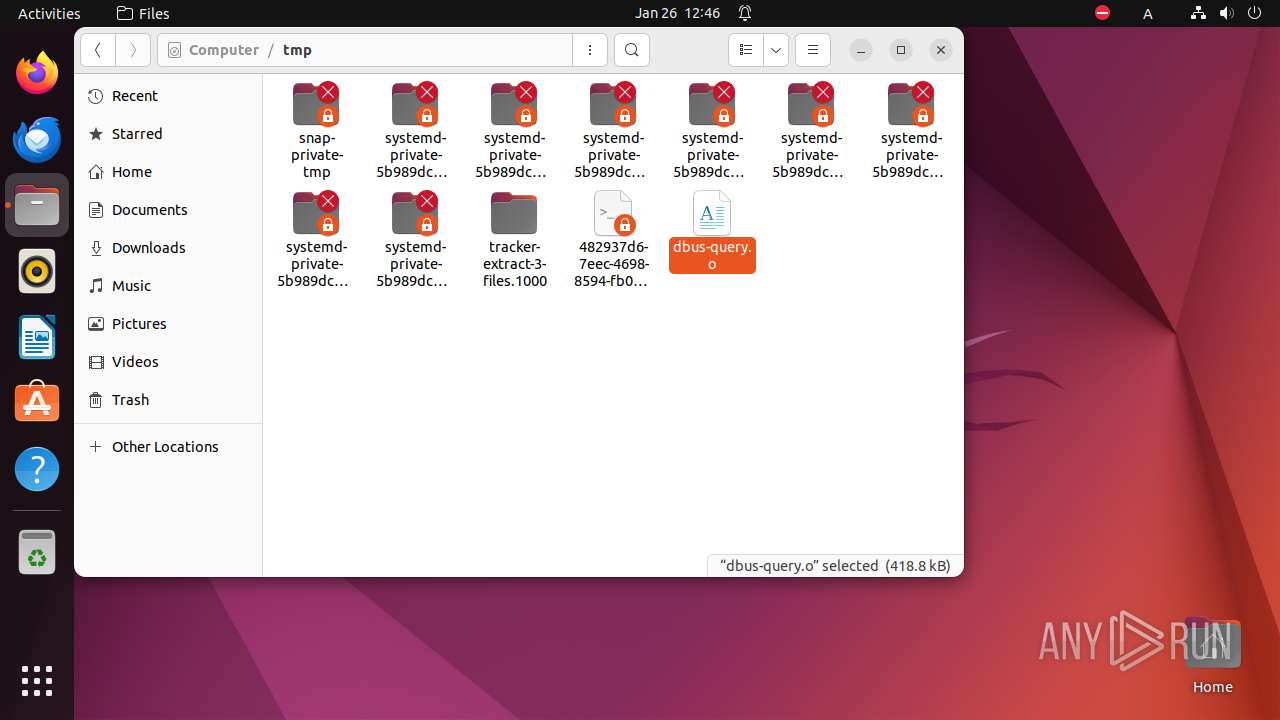The image size is (1280, 720).
Task: Click the dbus-query.o file name label
Action: [712, 255]
